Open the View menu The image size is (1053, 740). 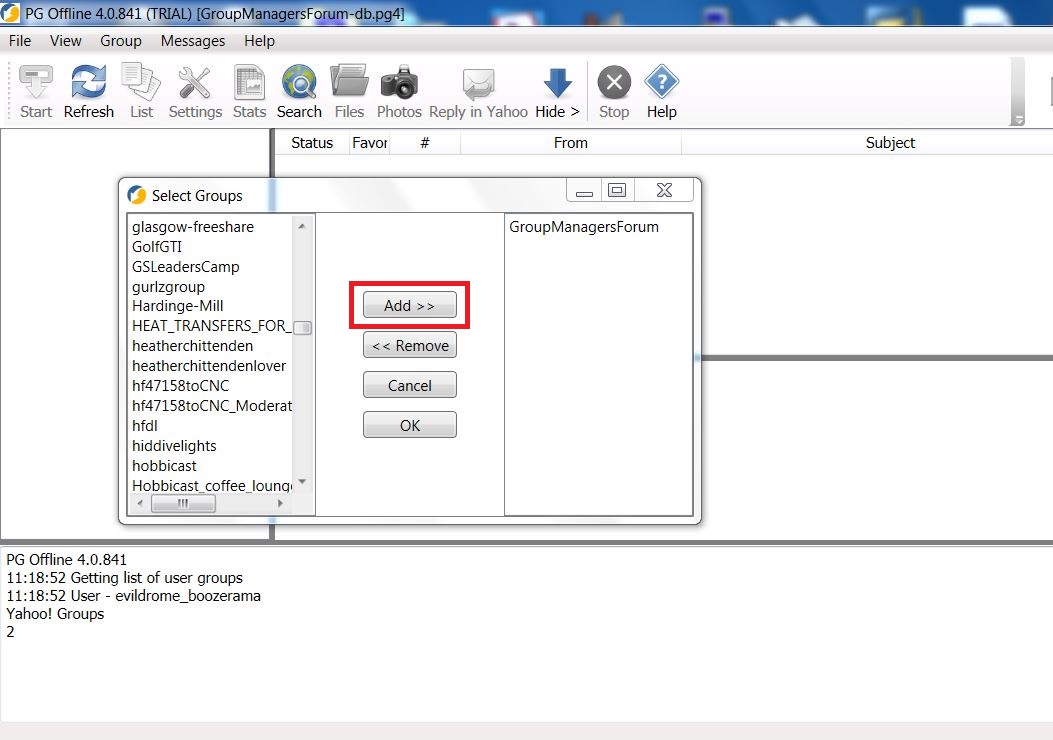[x=65, y=41]
